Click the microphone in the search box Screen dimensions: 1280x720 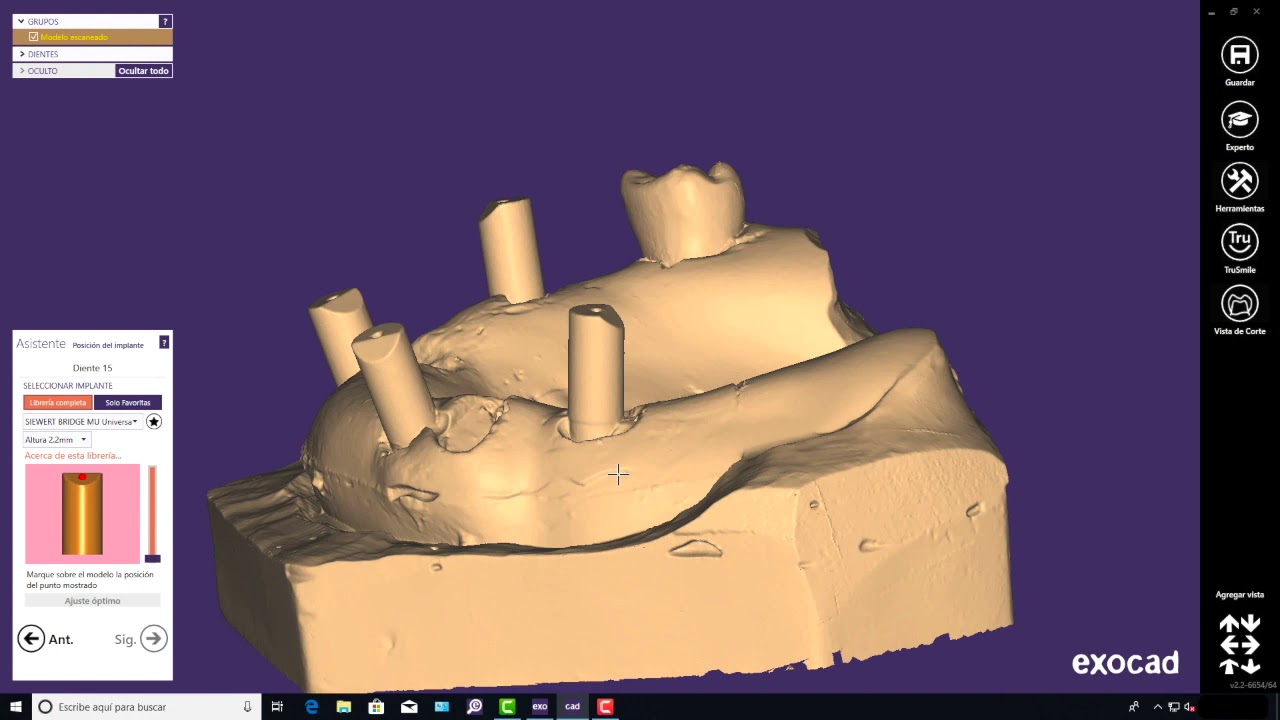[x=247, y=707]
